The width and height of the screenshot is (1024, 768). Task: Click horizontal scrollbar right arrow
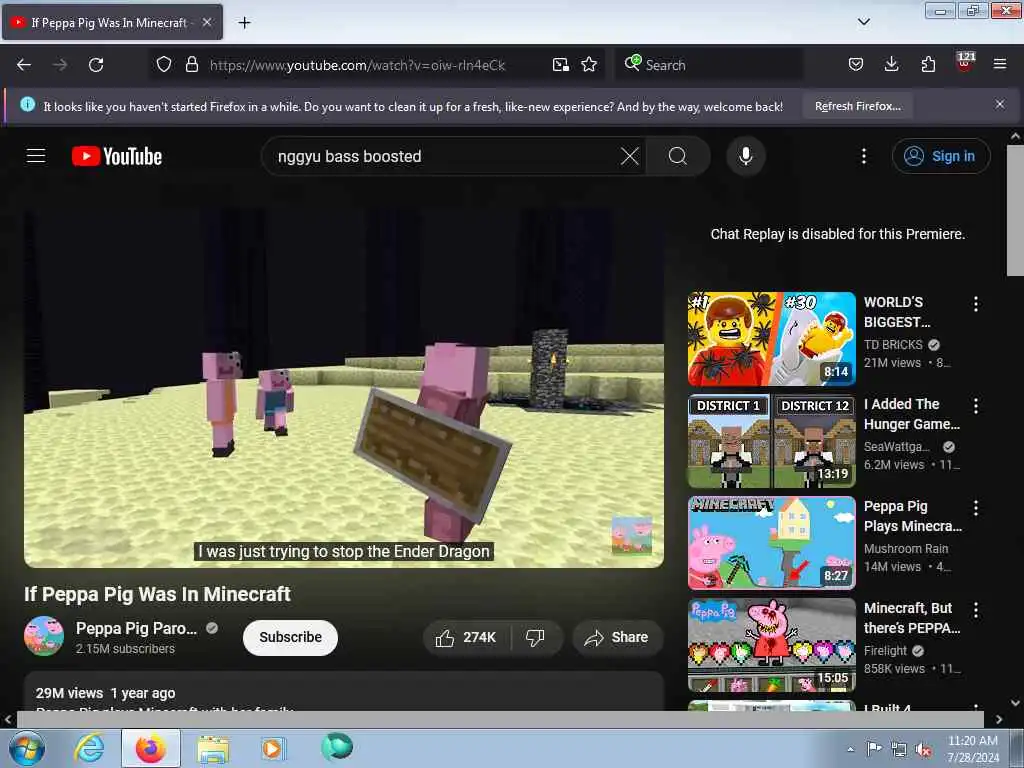coord(999,719)
